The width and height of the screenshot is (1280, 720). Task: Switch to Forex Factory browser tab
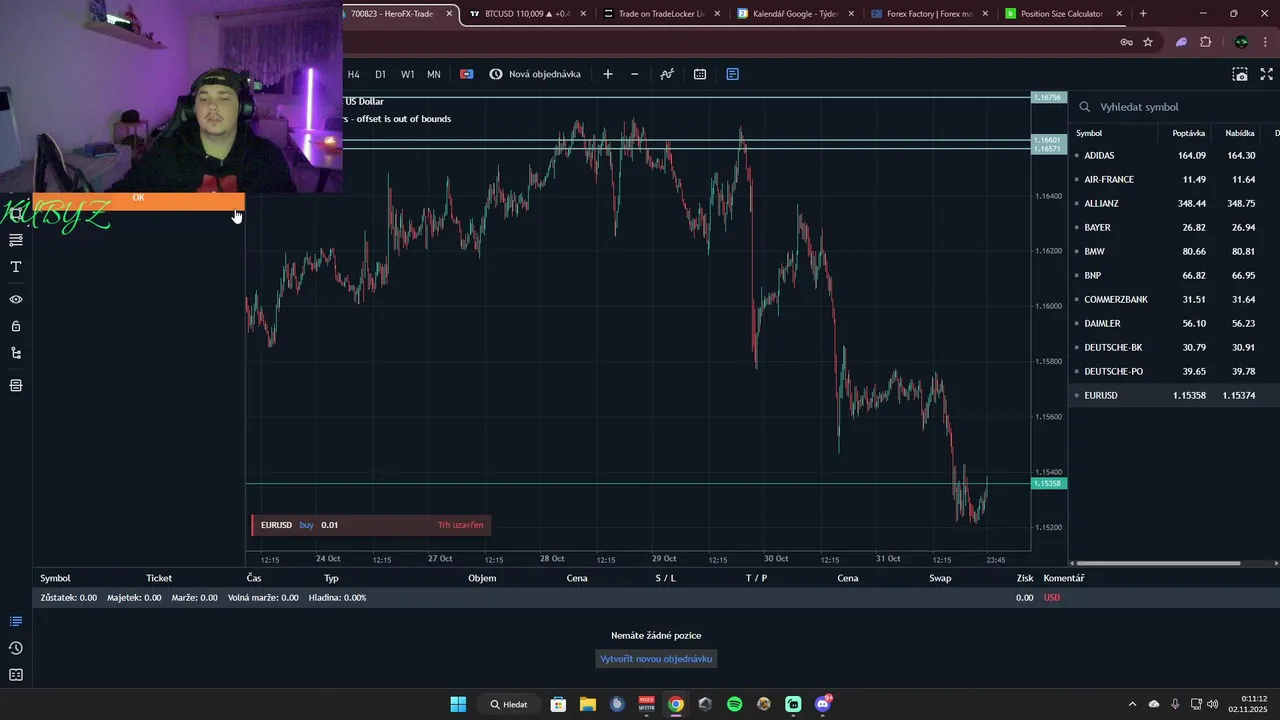tap(928, 14)
